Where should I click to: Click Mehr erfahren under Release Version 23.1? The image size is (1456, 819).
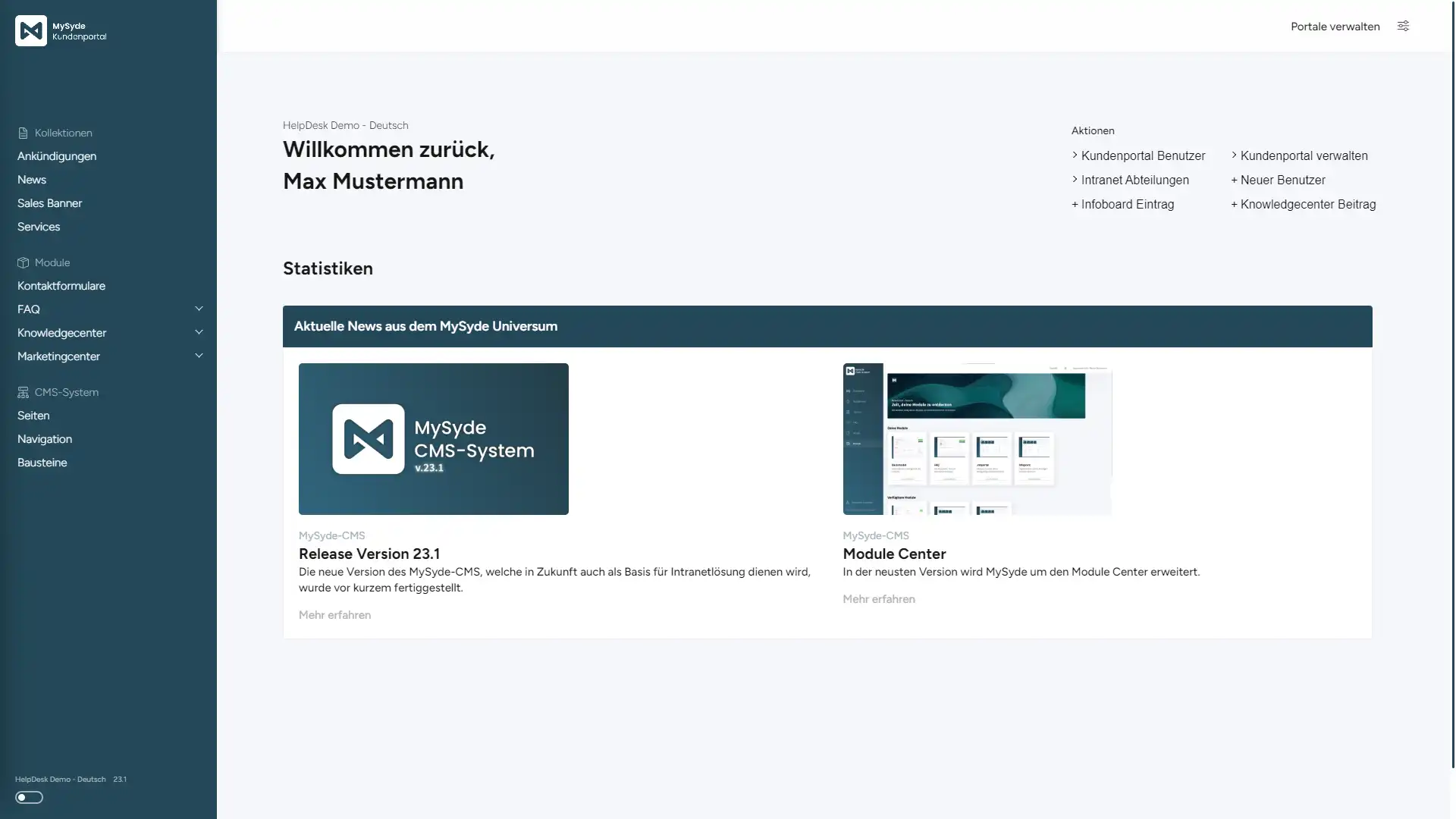[334, 615]
